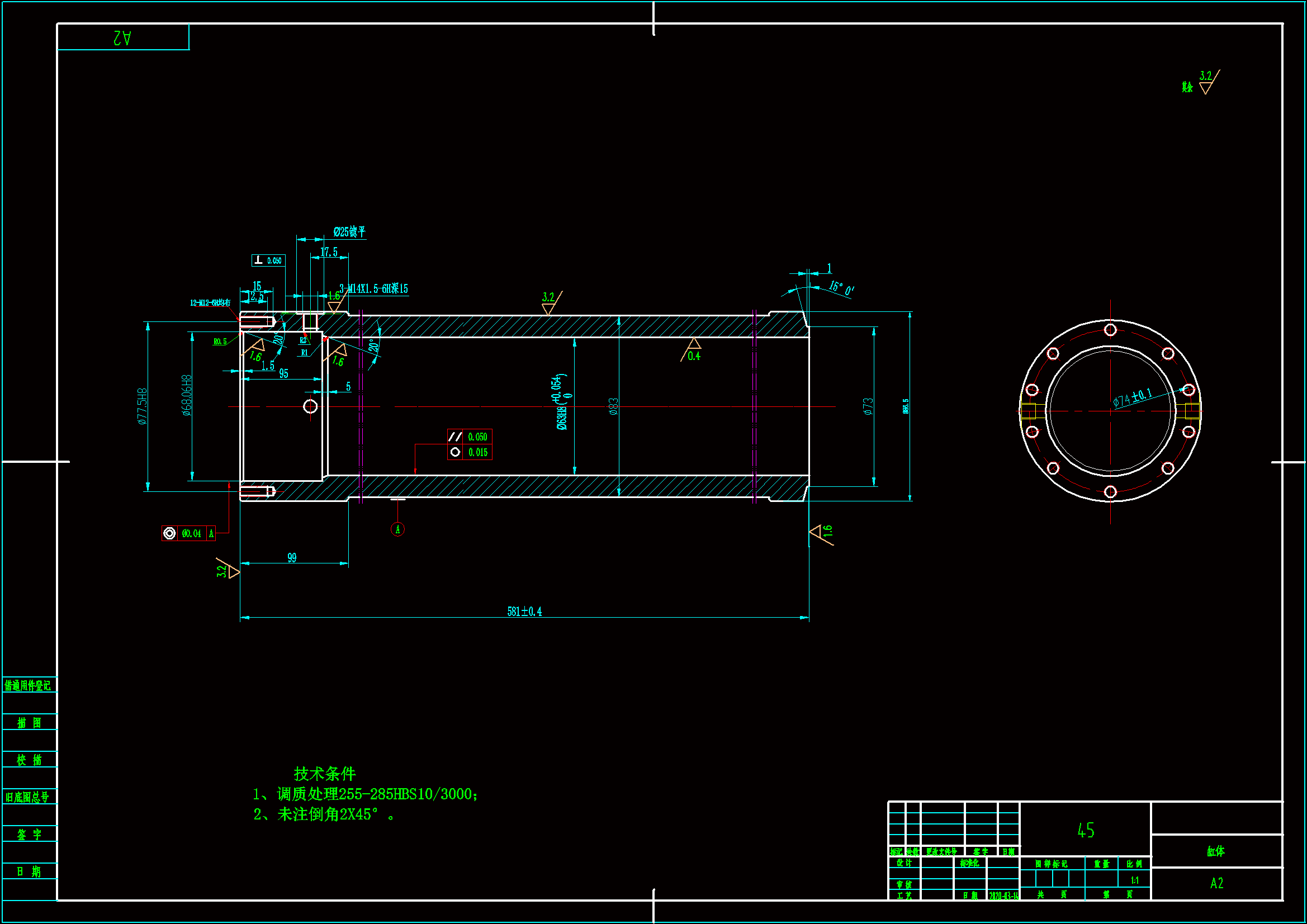
Task: Select the 15° 0′ chamfer angle text
Action: pos(841,288)
